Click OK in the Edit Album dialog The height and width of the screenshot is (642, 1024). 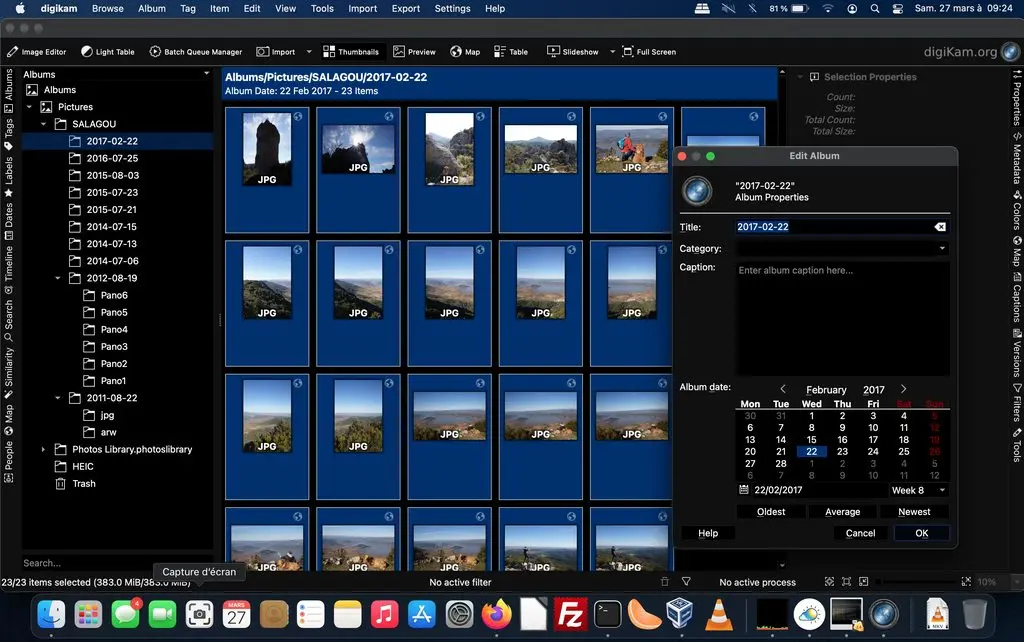920,533
